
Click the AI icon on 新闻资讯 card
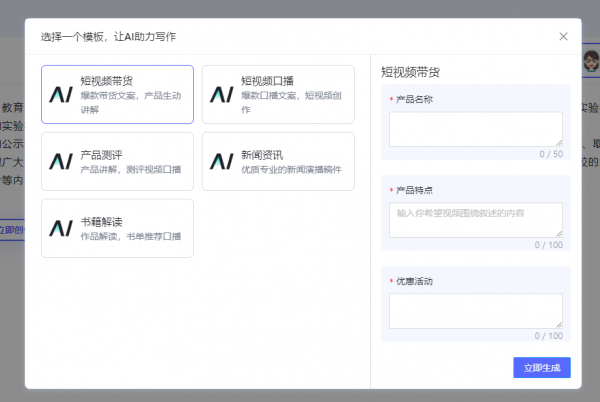pyautogui.click(x=222, y=161)
